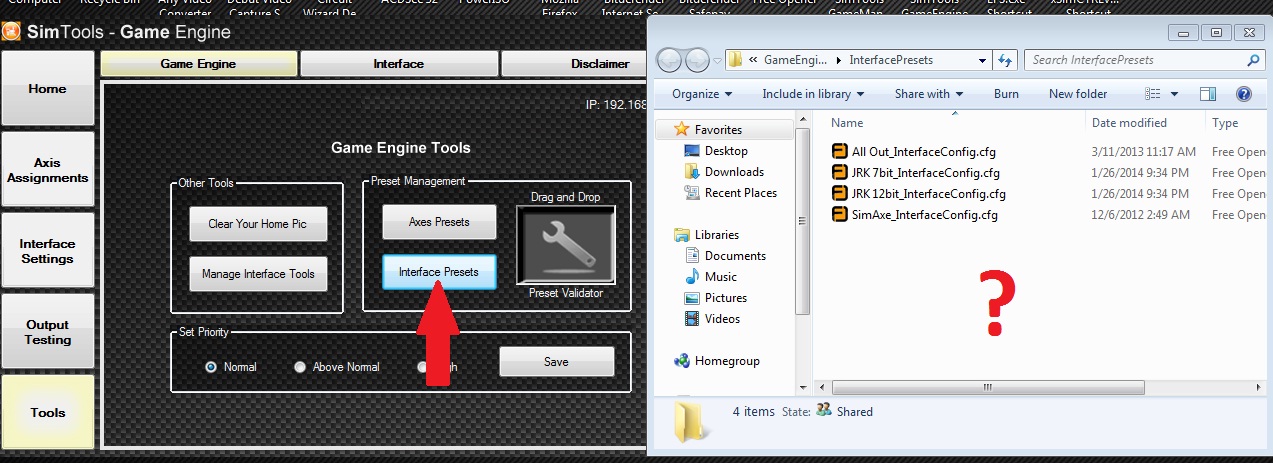The image size is (1273, 463).
Task: Click file icon of SimAxe_InterfaceConfig.cfg
Action: point(840,215)
